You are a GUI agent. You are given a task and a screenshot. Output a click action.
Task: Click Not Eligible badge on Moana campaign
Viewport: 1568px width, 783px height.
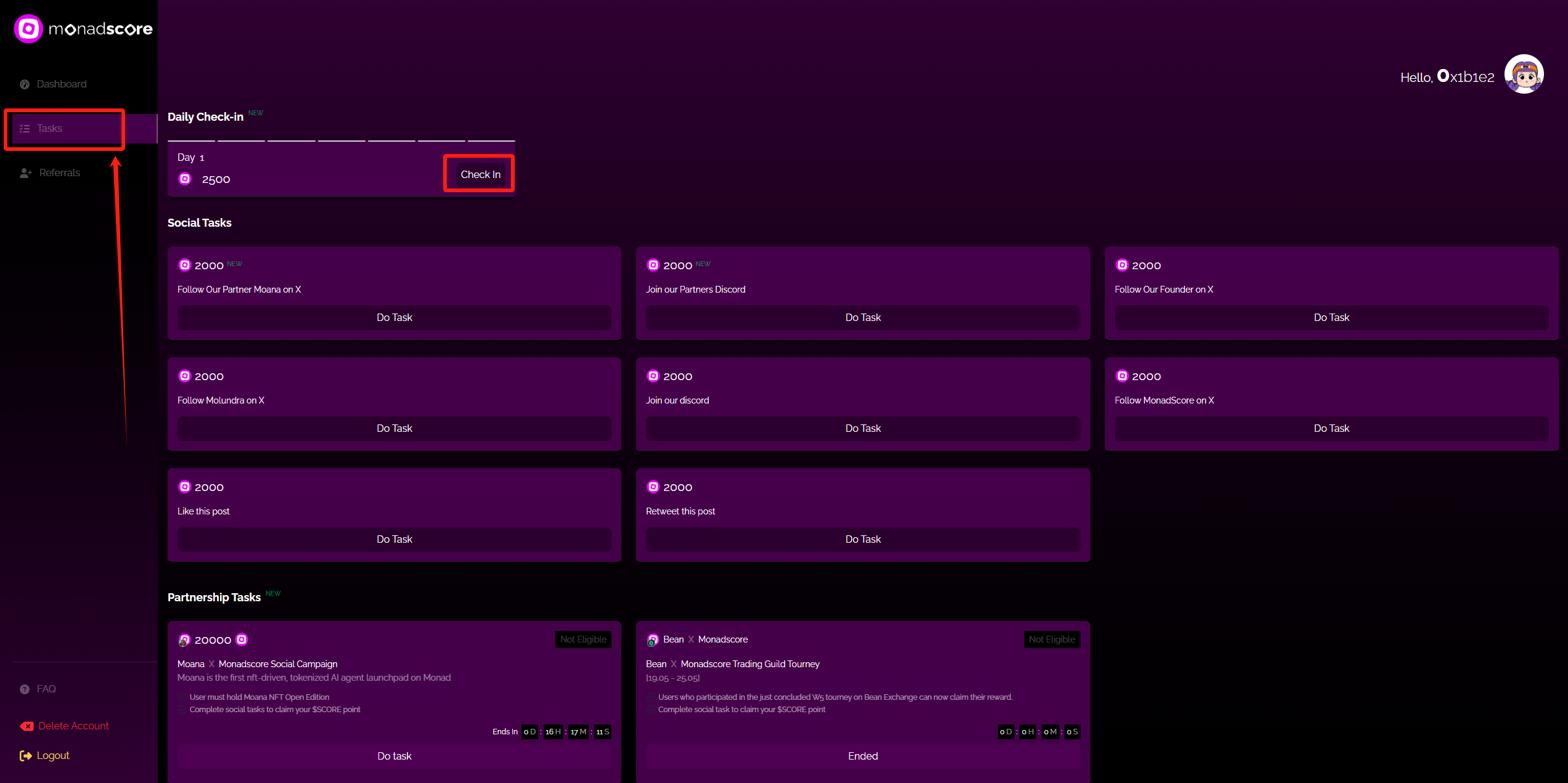583,639
